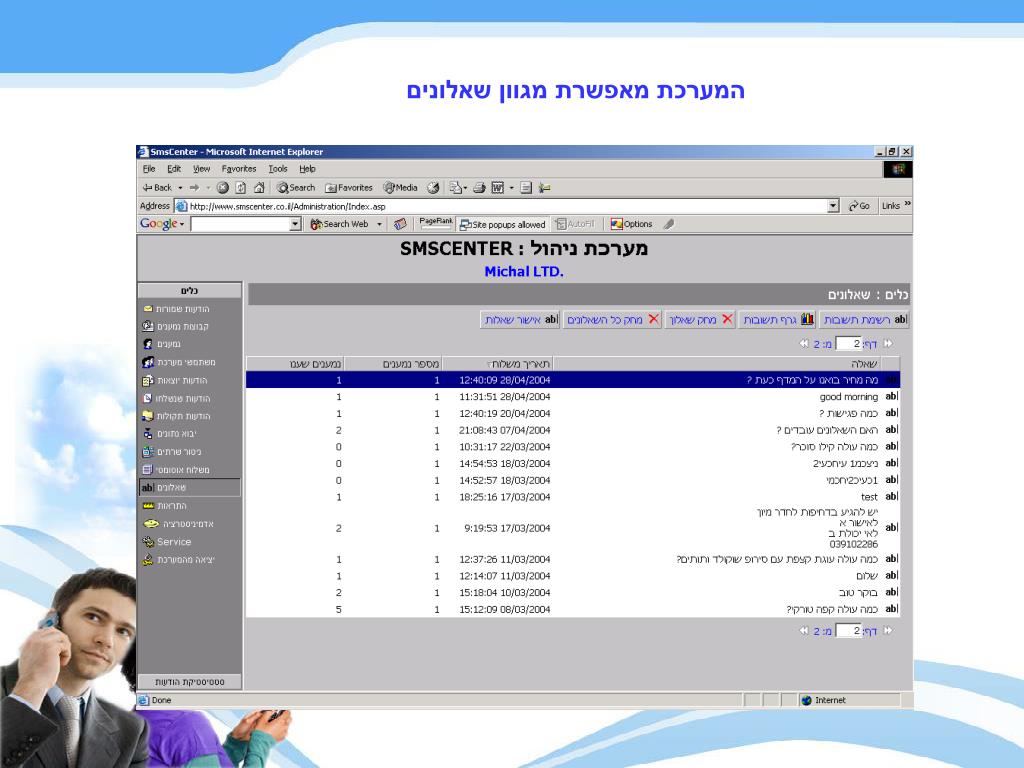Open קבוצות נמענים in the sidebar
Screen dimensions: 1024x768
[176, 327]
